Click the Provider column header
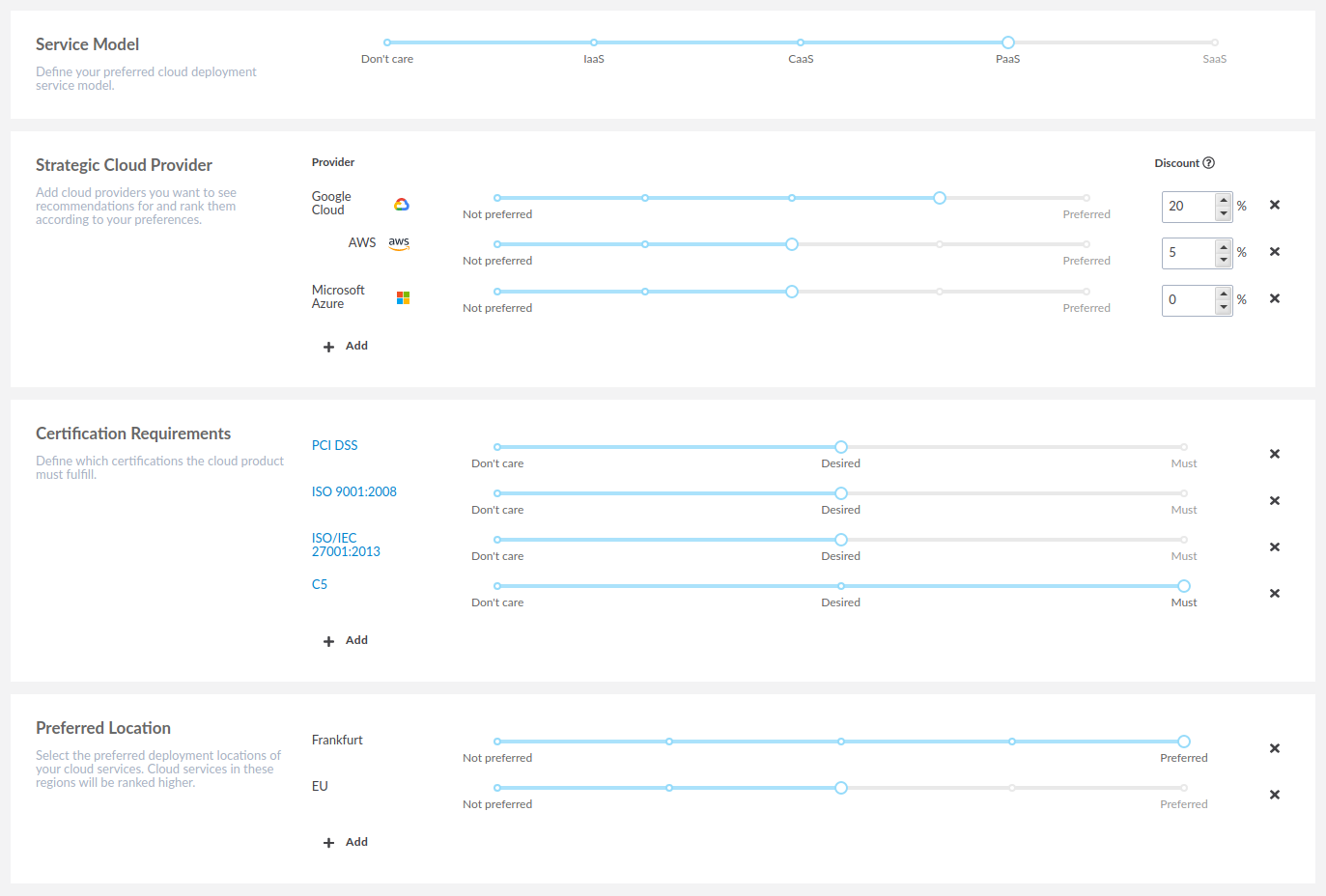The width and height of the screenshot is (1326, 896). click(333, 162)
